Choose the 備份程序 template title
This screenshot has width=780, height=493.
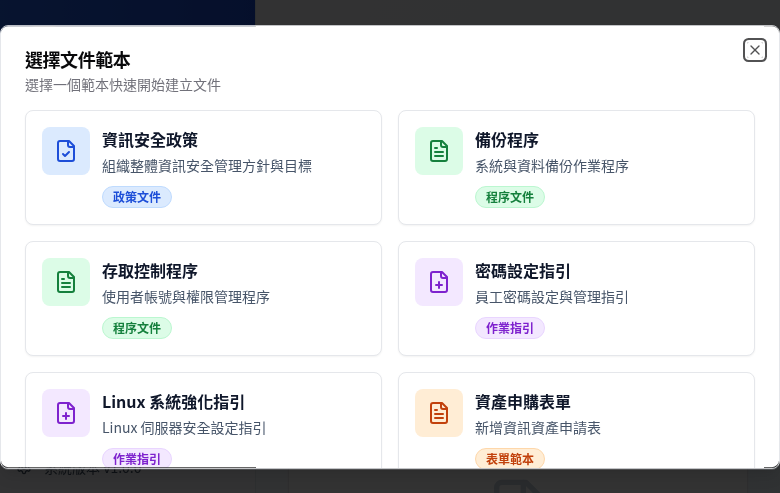pos(507,140)
